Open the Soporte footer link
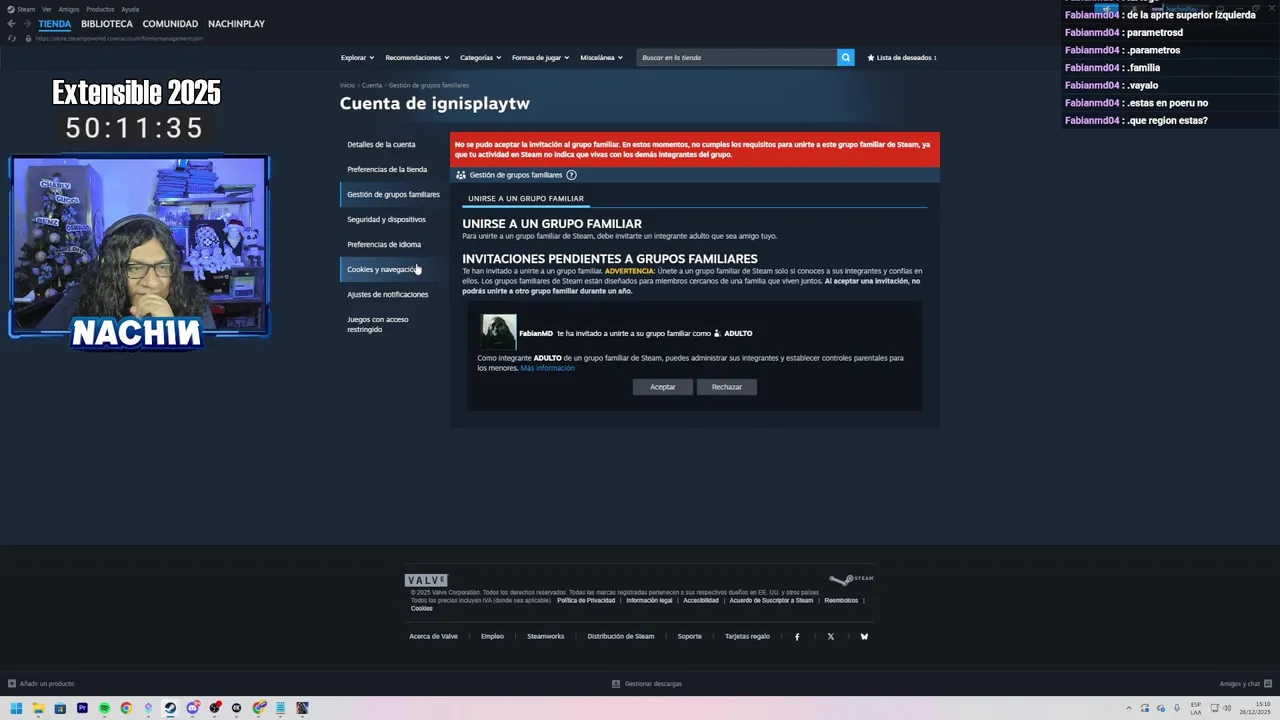Viewport: 1280px width, 720px height. (x=689, y=637)
